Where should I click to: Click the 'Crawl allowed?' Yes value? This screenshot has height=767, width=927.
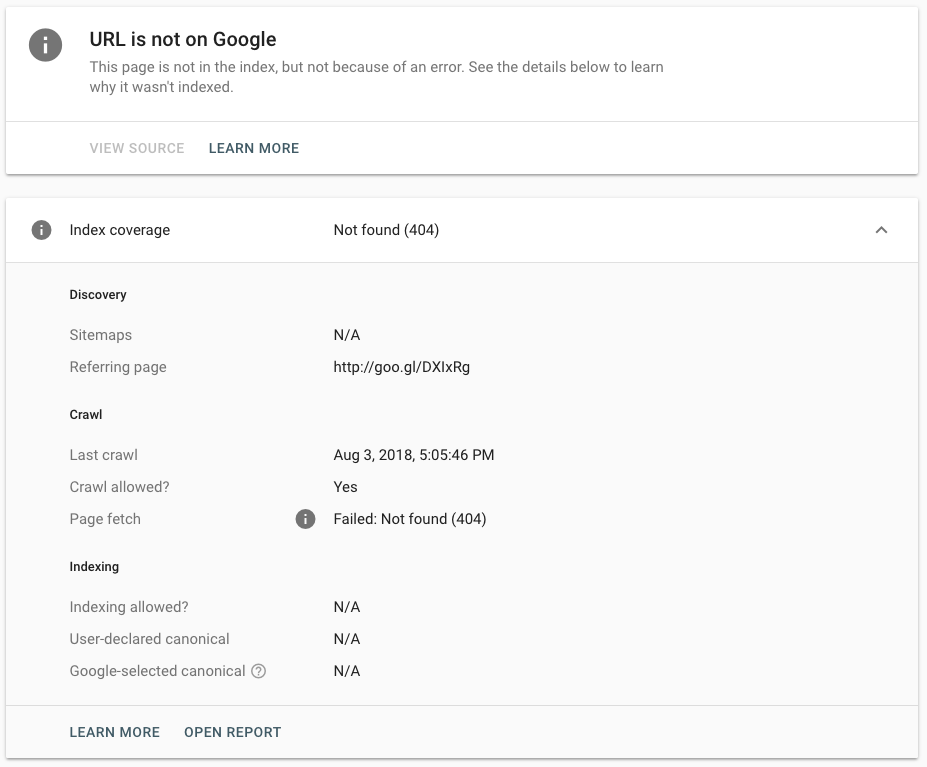point(345,487)
